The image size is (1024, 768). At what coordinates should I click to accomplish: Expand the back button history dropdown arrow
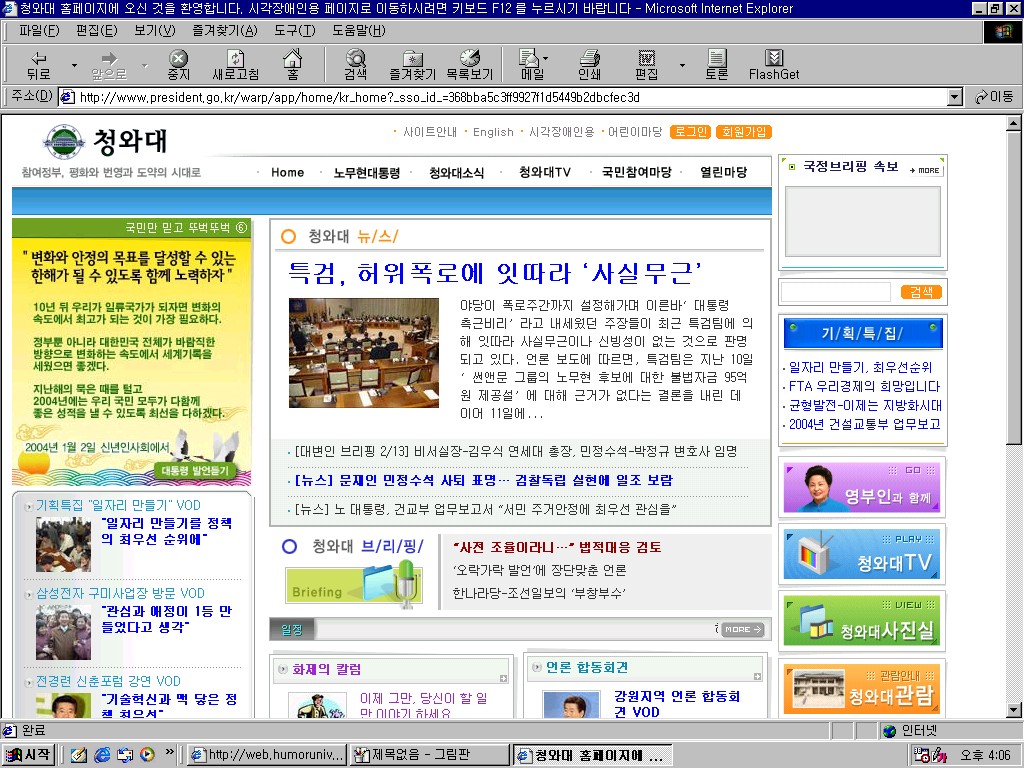point(74,65)
